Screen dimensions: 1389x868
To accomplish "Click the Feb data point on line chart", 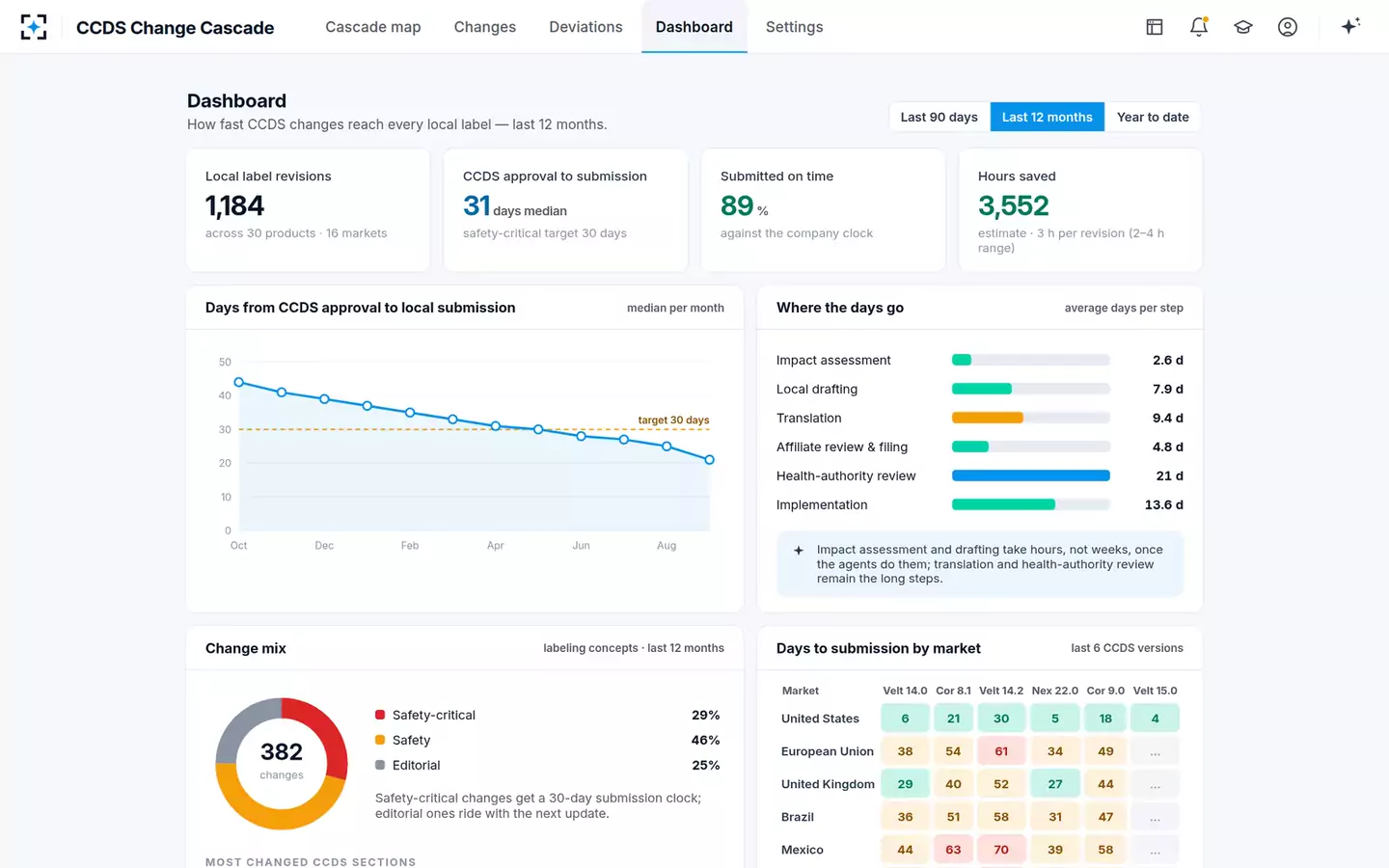I will pos(410,413).
